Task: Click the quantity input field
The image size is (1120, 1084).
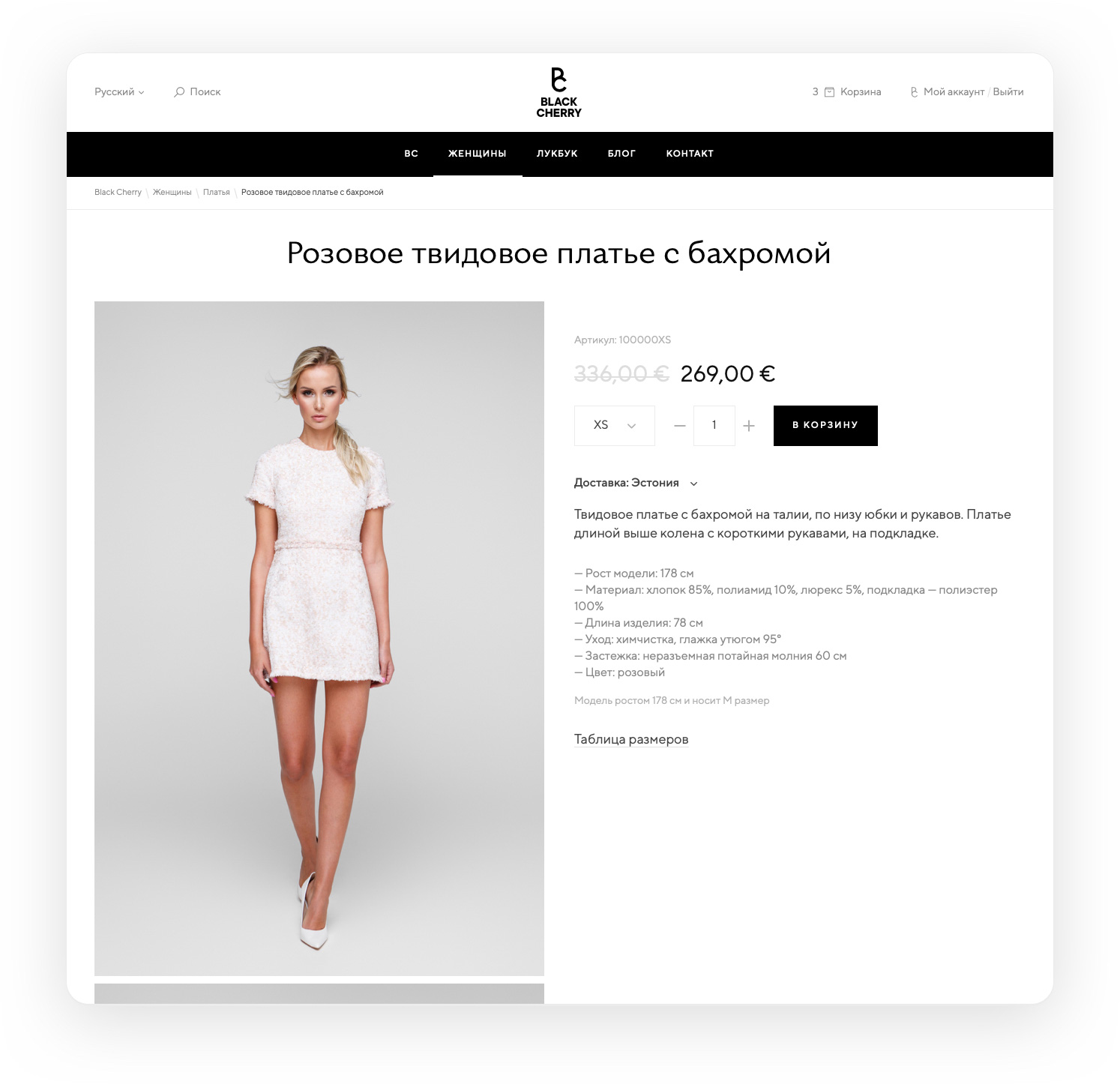Action: click(x=714, y=426)
